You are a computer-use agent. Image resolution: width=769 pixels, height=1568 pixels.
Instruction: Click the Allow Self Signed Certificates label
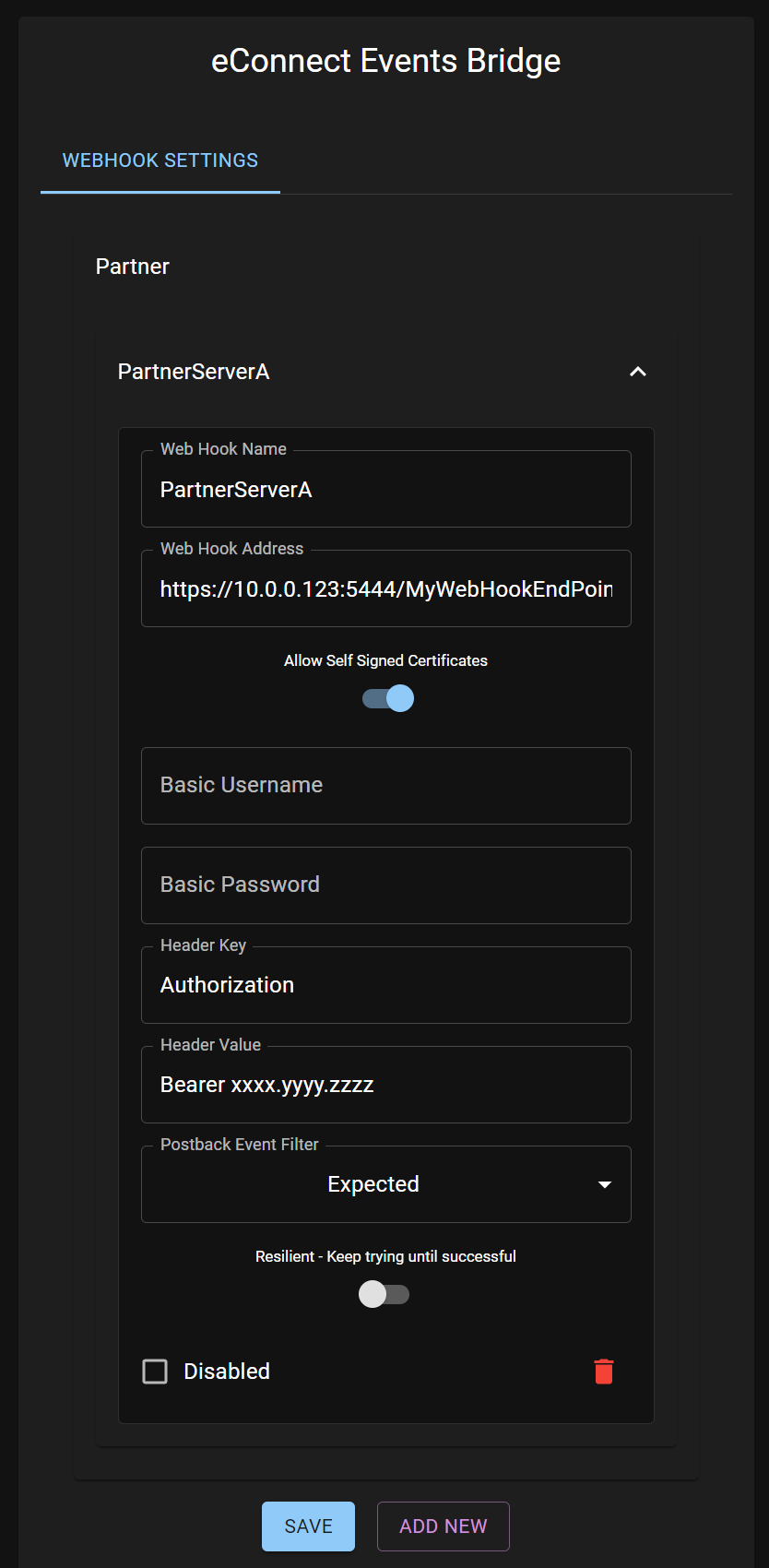385,660
